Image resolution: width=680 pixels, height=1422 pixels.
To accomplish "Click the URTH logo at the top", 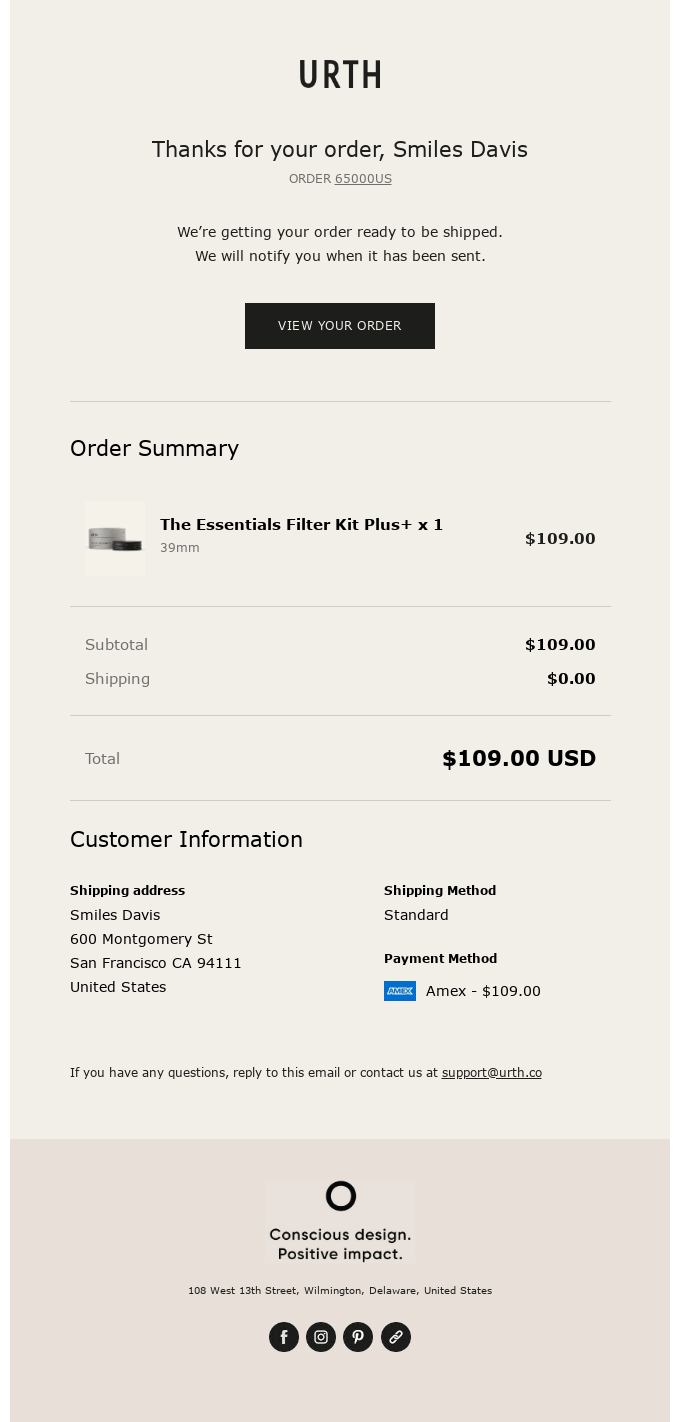I will click(340, 75).
